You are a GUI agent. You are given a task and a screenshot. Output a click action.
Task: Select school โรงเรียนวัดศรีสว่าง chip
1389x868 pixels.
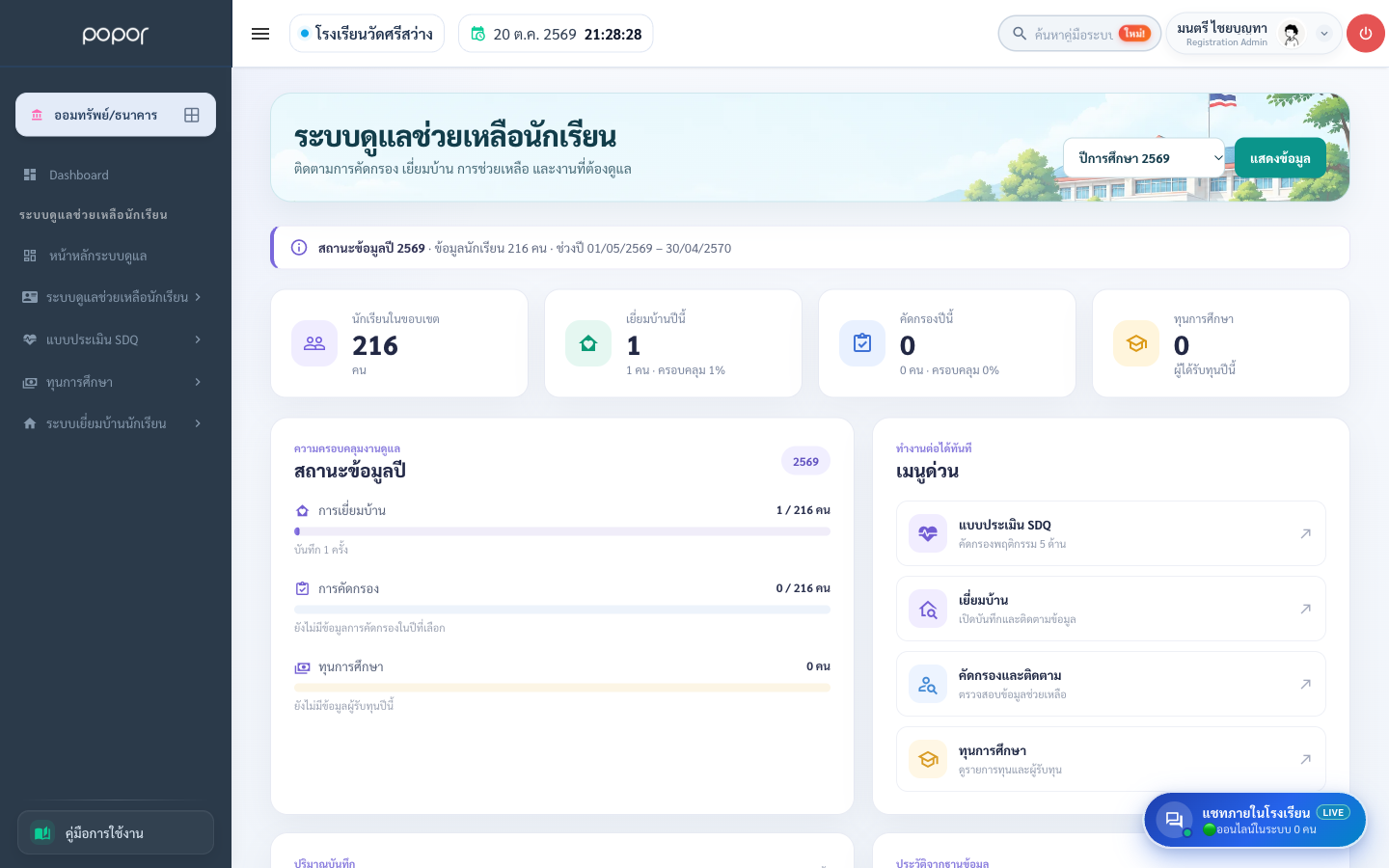367,34
